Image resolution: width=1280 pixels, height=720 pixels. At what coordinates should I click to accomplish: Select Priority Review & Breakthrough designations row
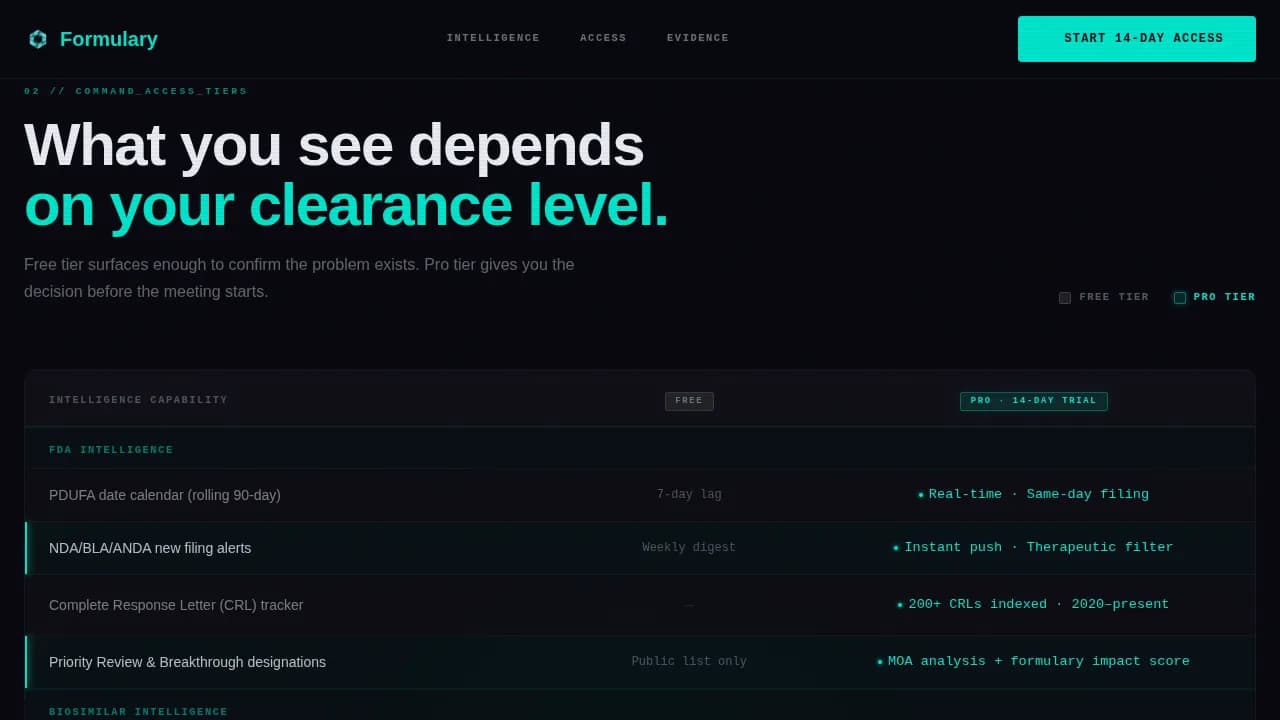640,662
